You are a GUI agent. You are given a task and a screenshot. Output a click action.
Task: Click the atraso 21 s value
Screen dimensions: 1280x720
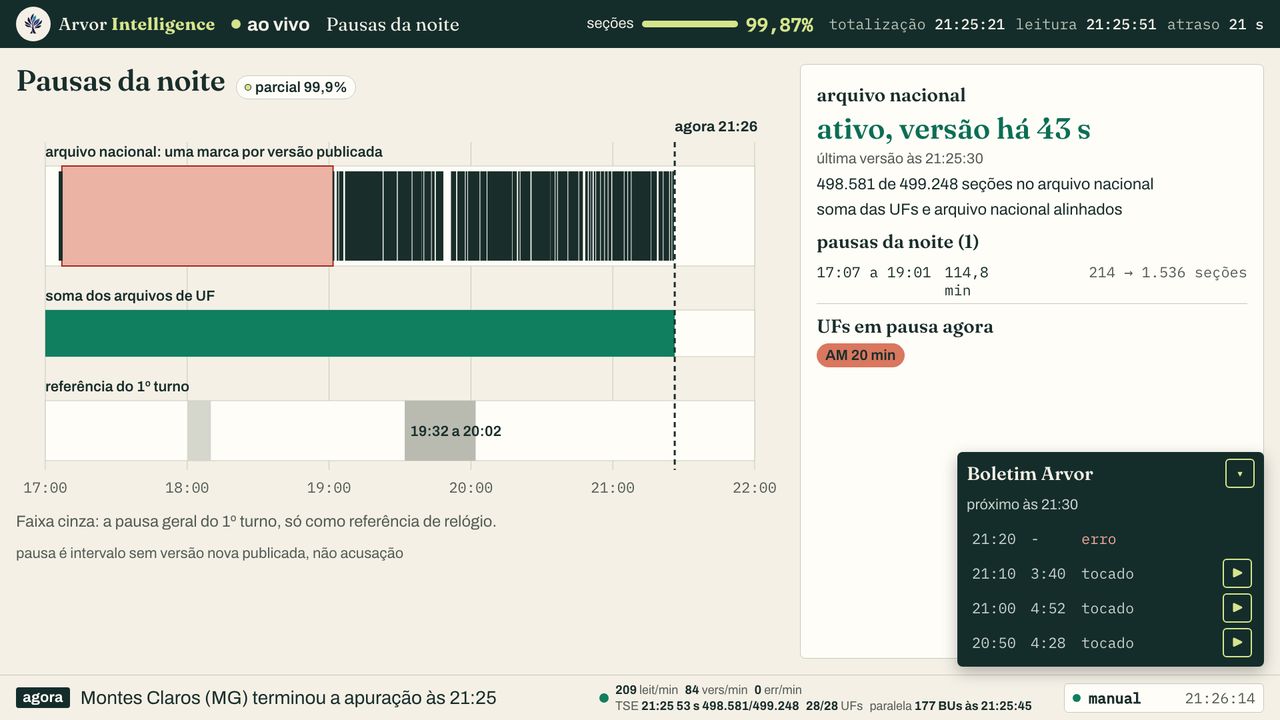pyautogui.click(x=1215, y=24)
